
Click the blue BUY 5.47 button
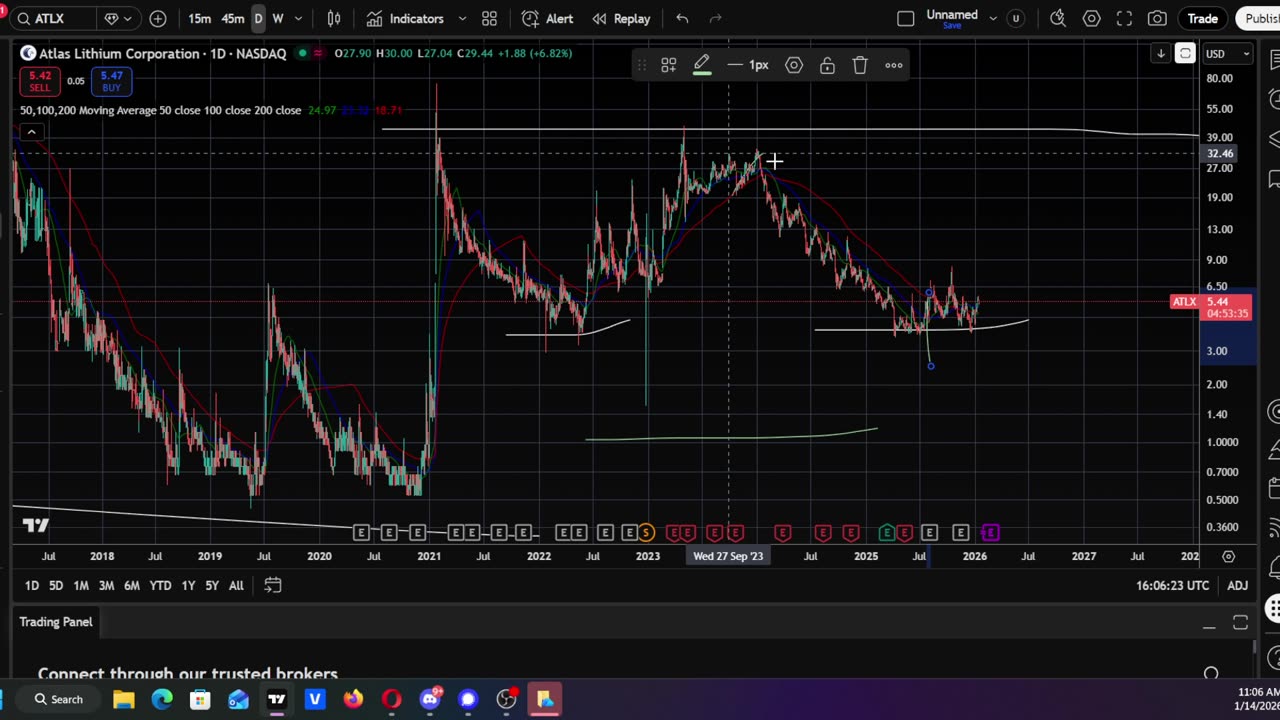(111, 81)
